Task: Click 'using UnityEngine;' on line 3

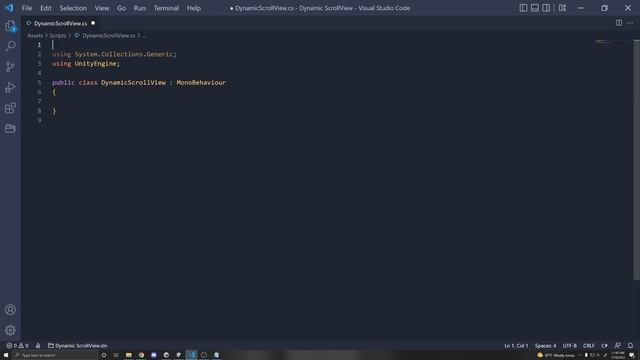Action: coord(86,64)
